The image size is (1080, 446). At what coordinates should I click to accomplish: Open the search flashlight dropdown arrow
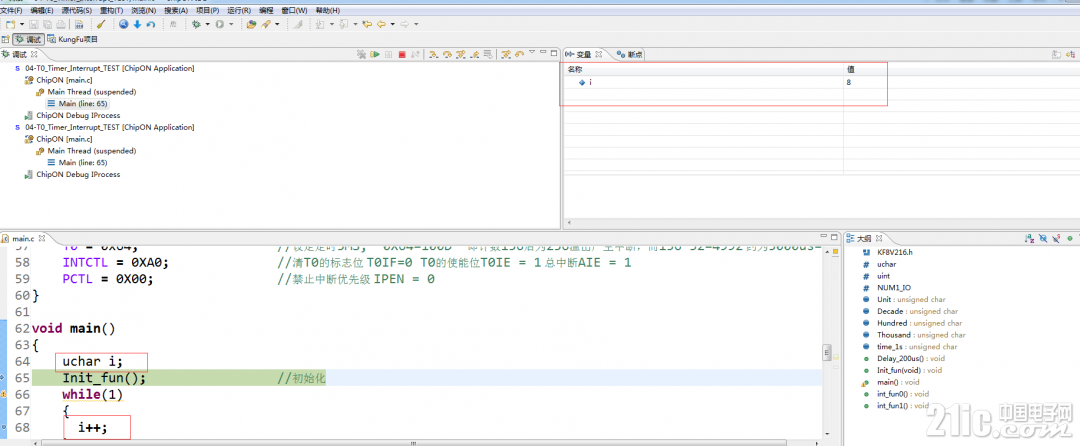click(277, 24)
